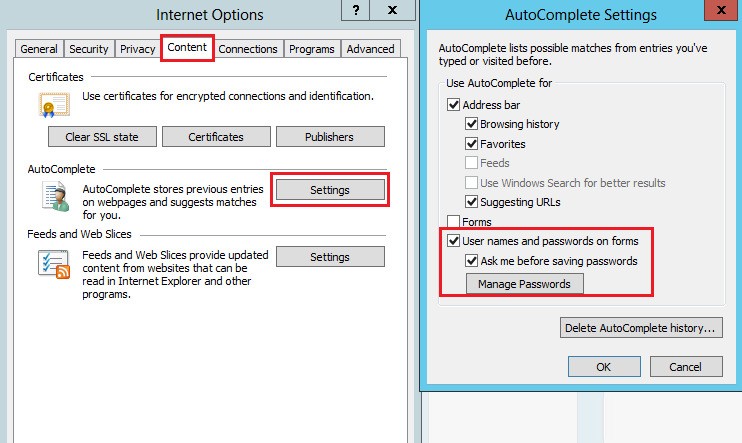
Task: Click the Feeds and Web Slices icon
Action: (52, 264)
